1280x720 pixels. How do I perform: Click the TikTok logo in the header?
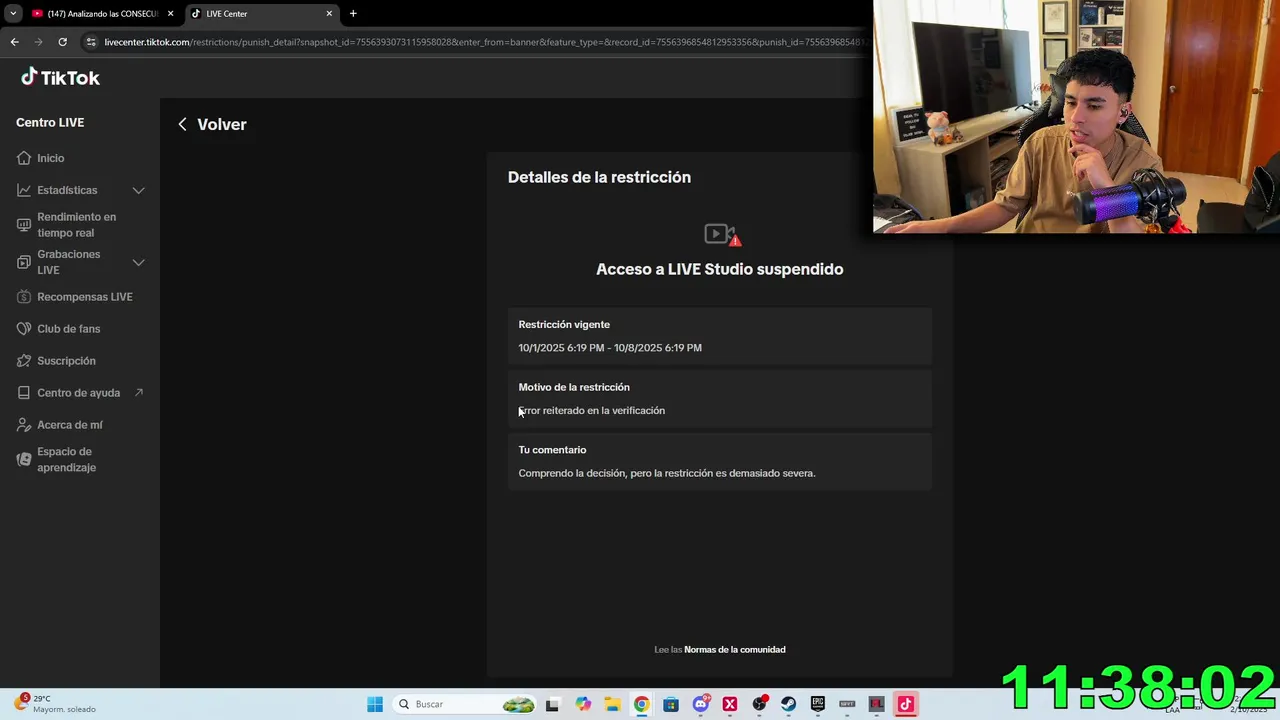click(x=60, y=78)
